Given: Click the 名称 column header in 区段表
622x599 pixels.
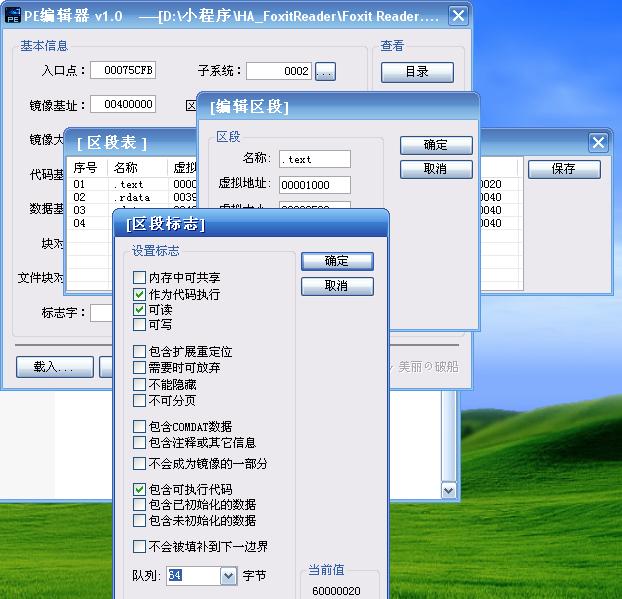Looking at the screenshot, I should point(138,167).
